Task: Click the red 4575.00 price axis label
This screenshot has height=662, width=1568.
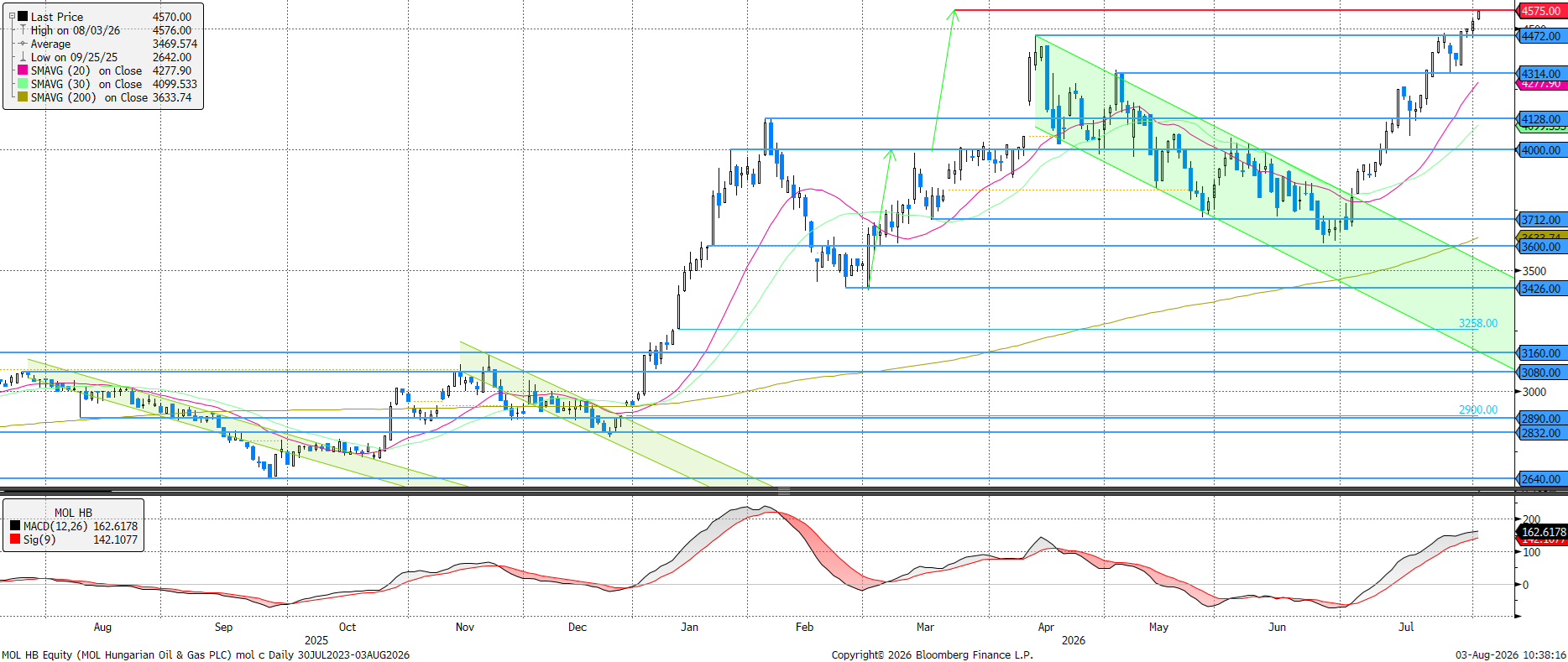Action: pos(1541,11)
